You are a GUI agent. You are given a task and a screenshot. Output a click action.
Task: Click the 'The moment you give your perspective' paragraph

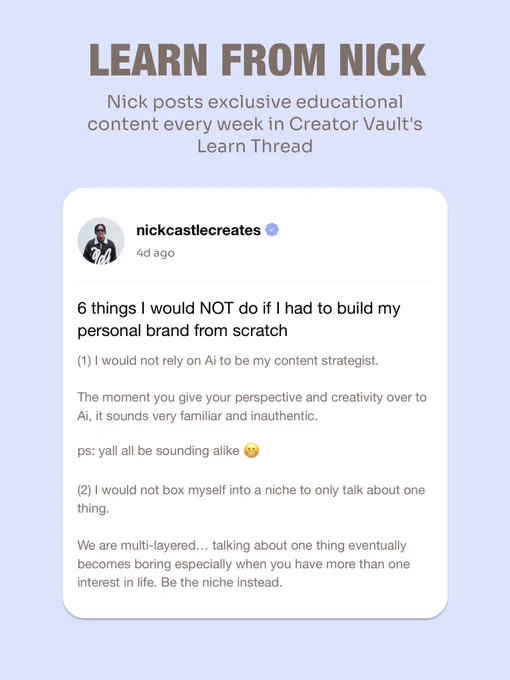[252, 407]
